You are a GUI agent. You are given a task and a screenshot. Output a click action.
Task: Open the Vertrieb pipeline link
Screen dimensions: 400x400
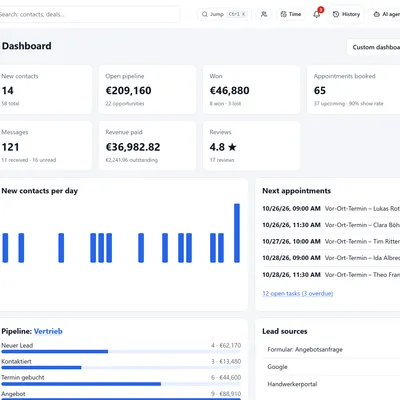[x=48, y=331]
